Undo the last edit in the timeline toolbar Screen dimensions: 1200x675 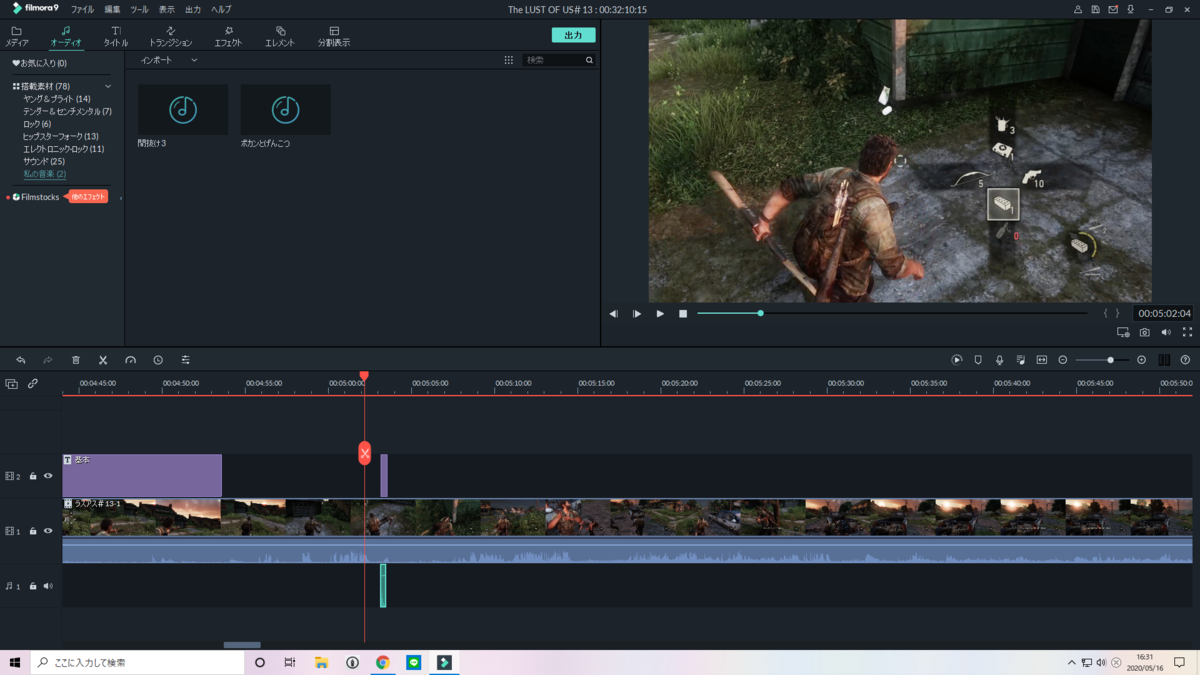(x=20, y=360)
